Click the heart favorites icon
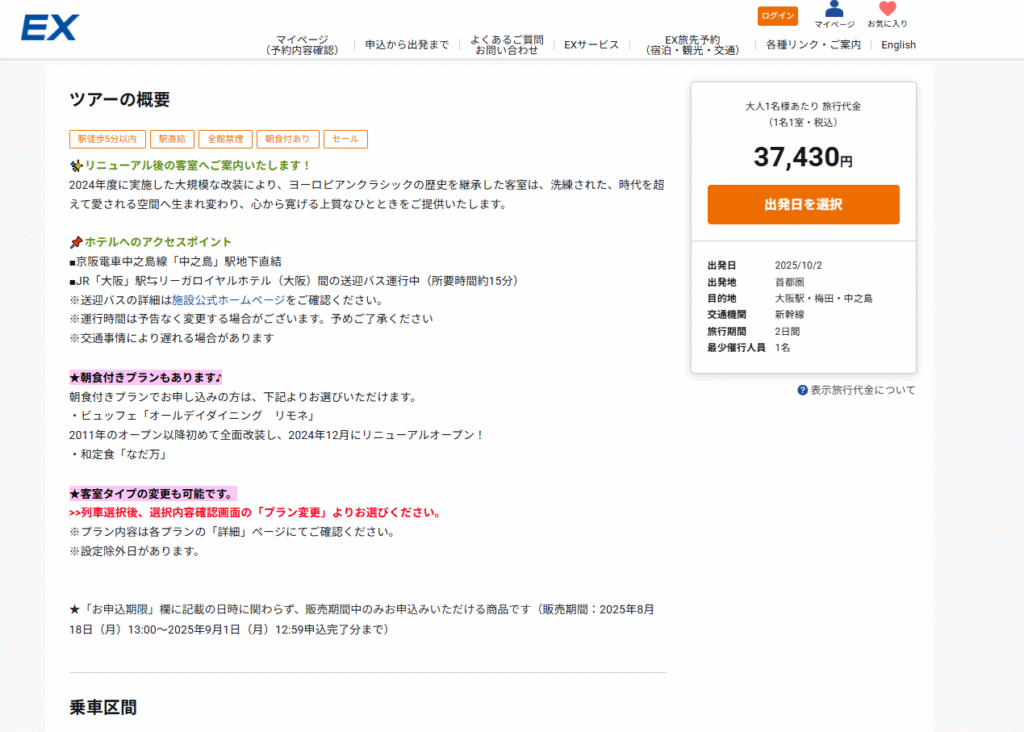1024x732 pixels. point(887,10)
